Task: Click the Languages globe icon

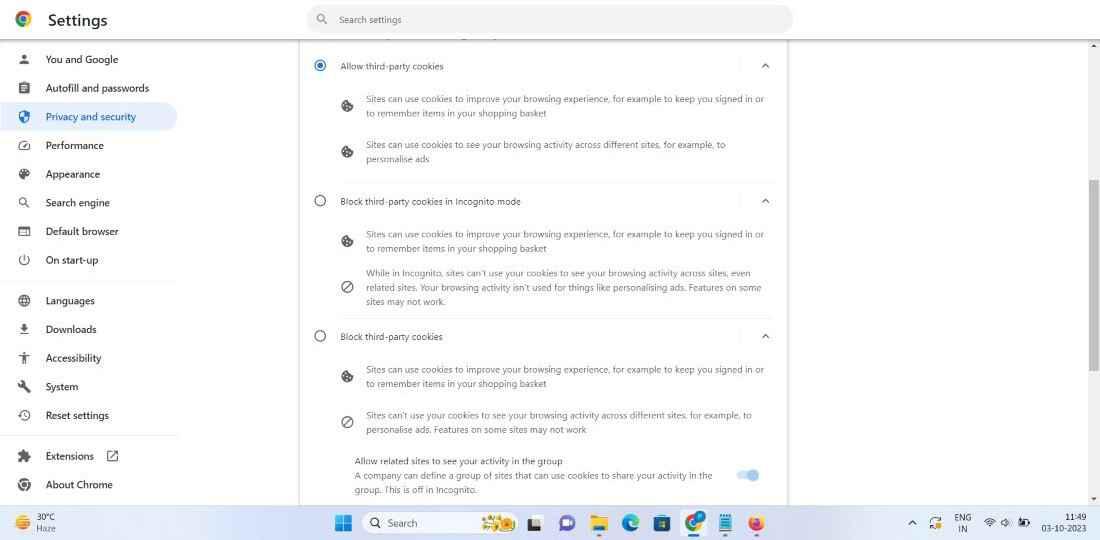Action: coord(25,301)
